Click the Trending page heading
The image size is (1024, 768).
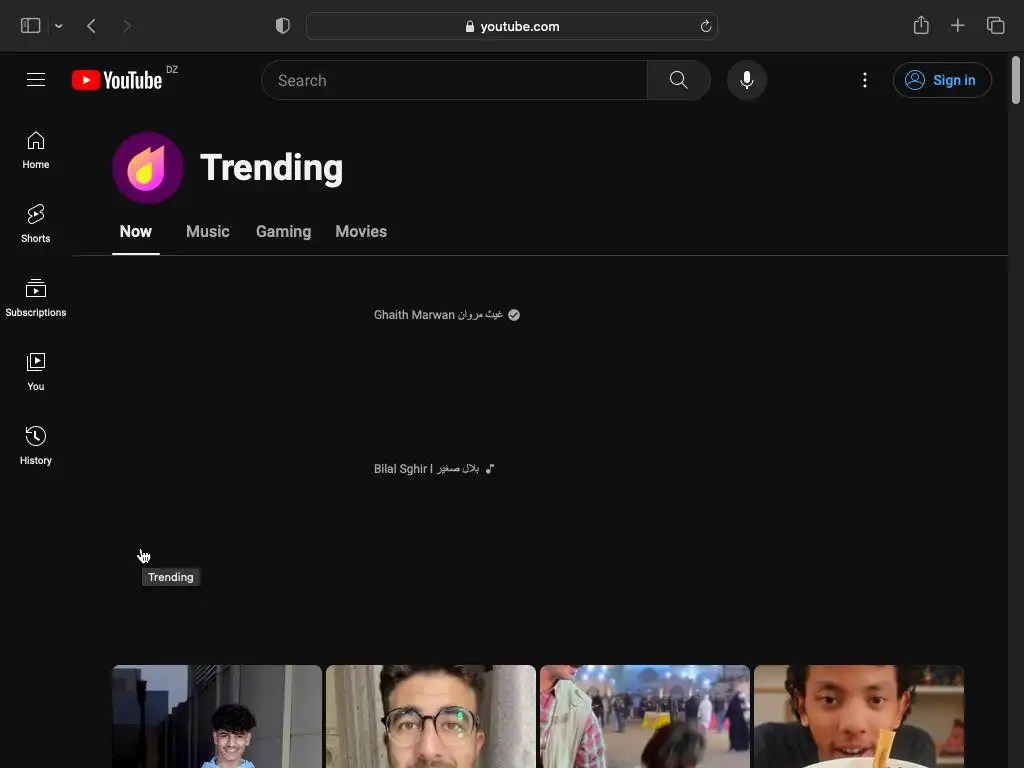271,168
